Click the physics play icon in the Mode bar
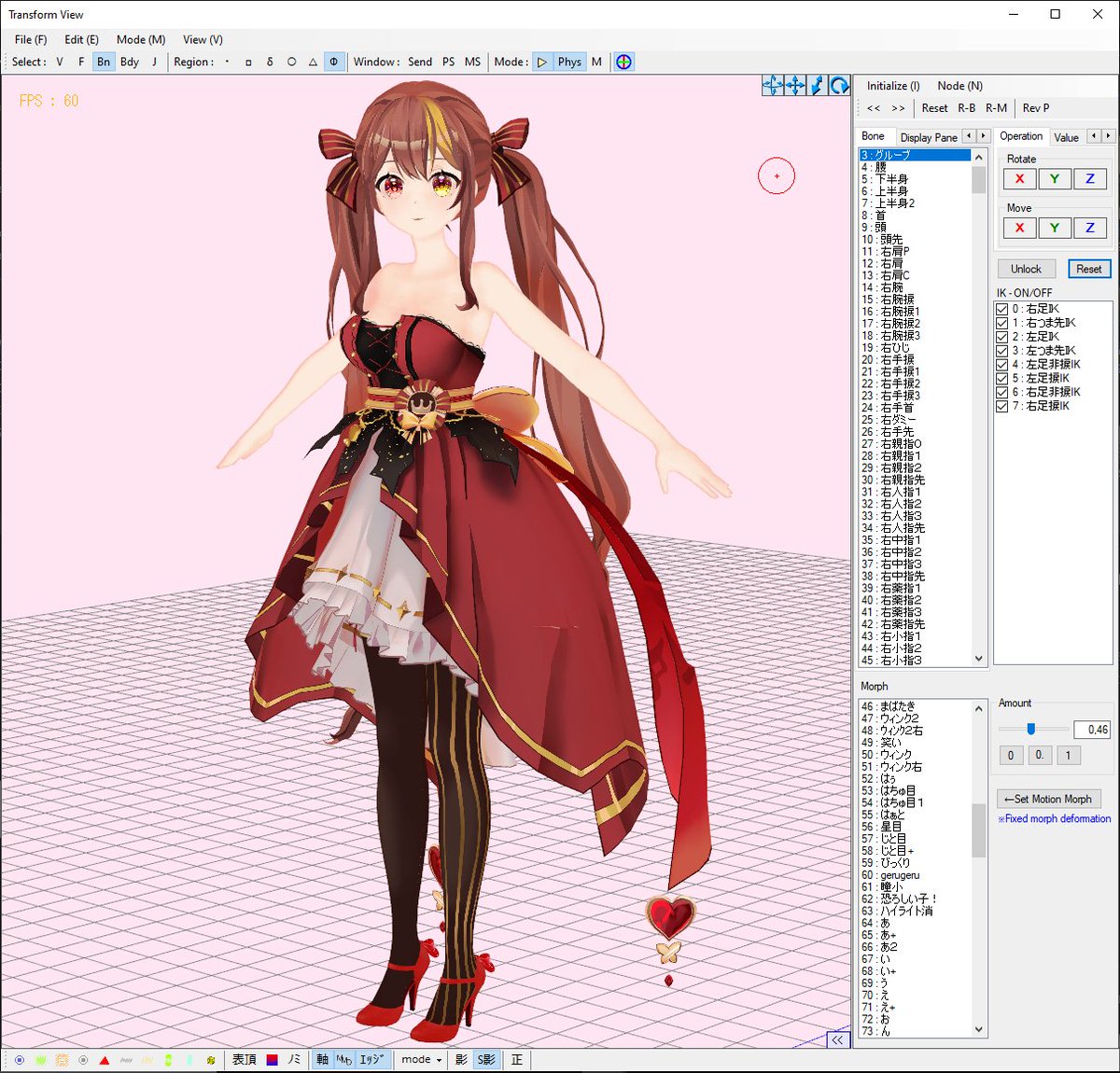1120x1073 pixels. click(543, 62)
